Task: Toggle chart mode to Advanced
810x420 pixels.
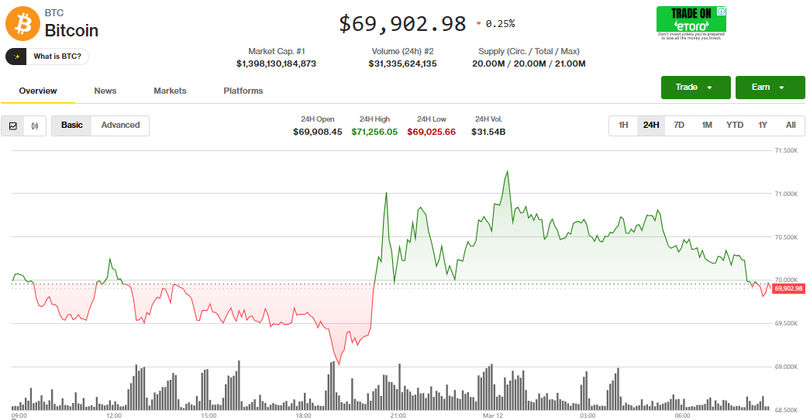Action: [120, 125]
